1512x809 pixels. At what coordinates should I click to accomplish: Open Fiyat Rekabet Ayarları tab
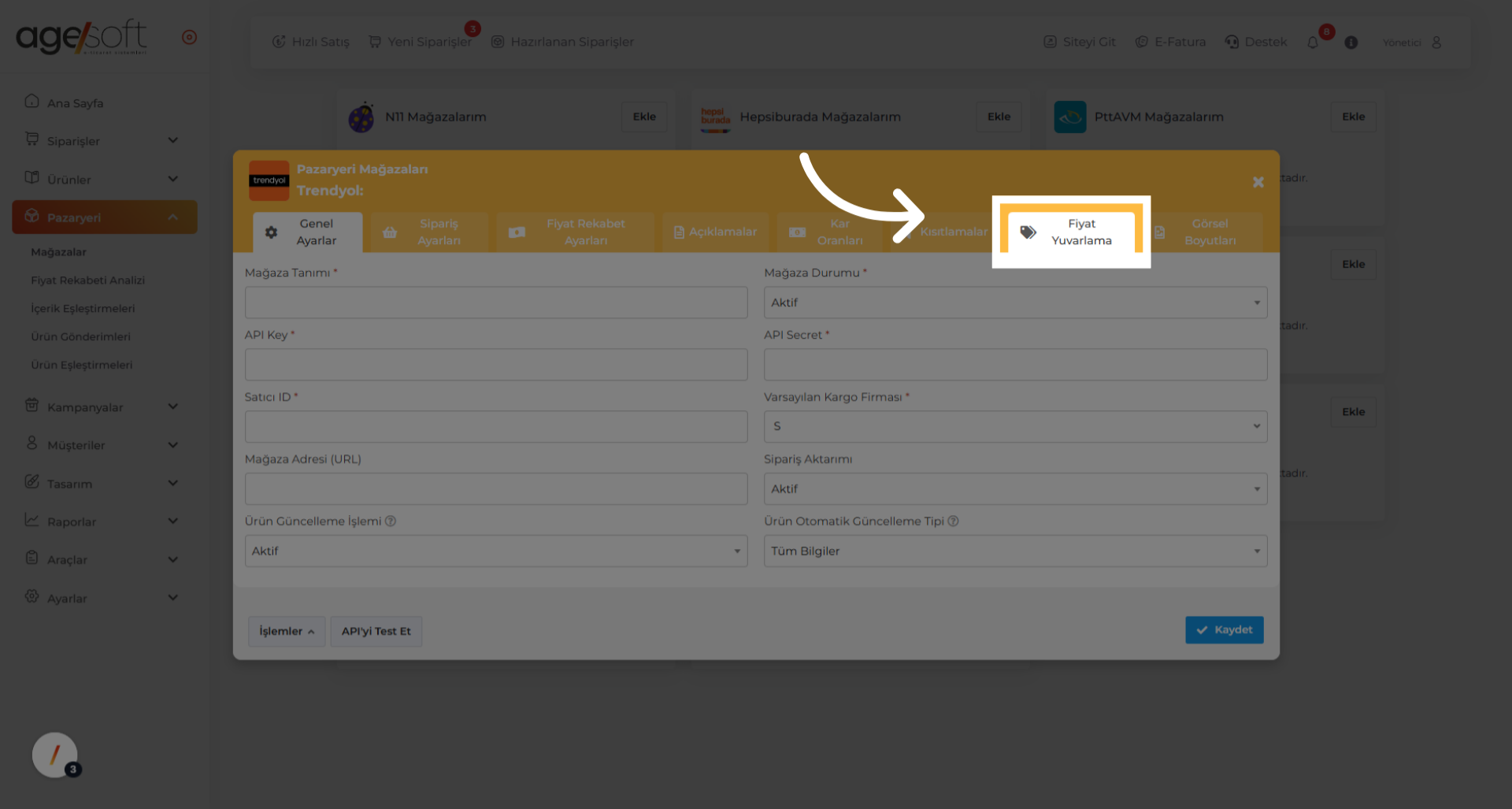click(575, 232)
